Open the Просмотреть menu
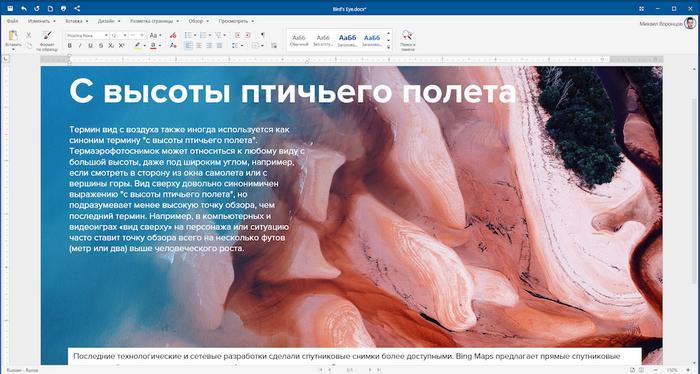 pyautogui.click(x=236, y=21)
